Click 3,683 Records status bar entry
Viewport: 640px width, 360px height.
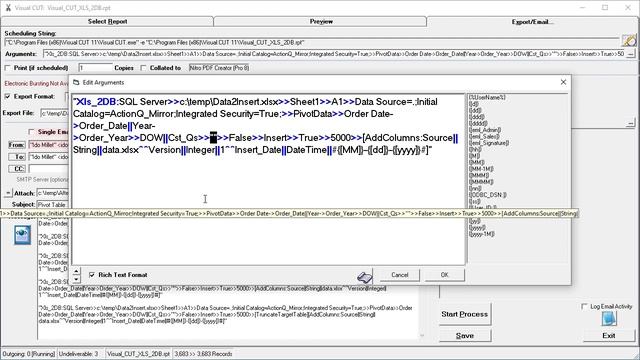tap(203, 354)
